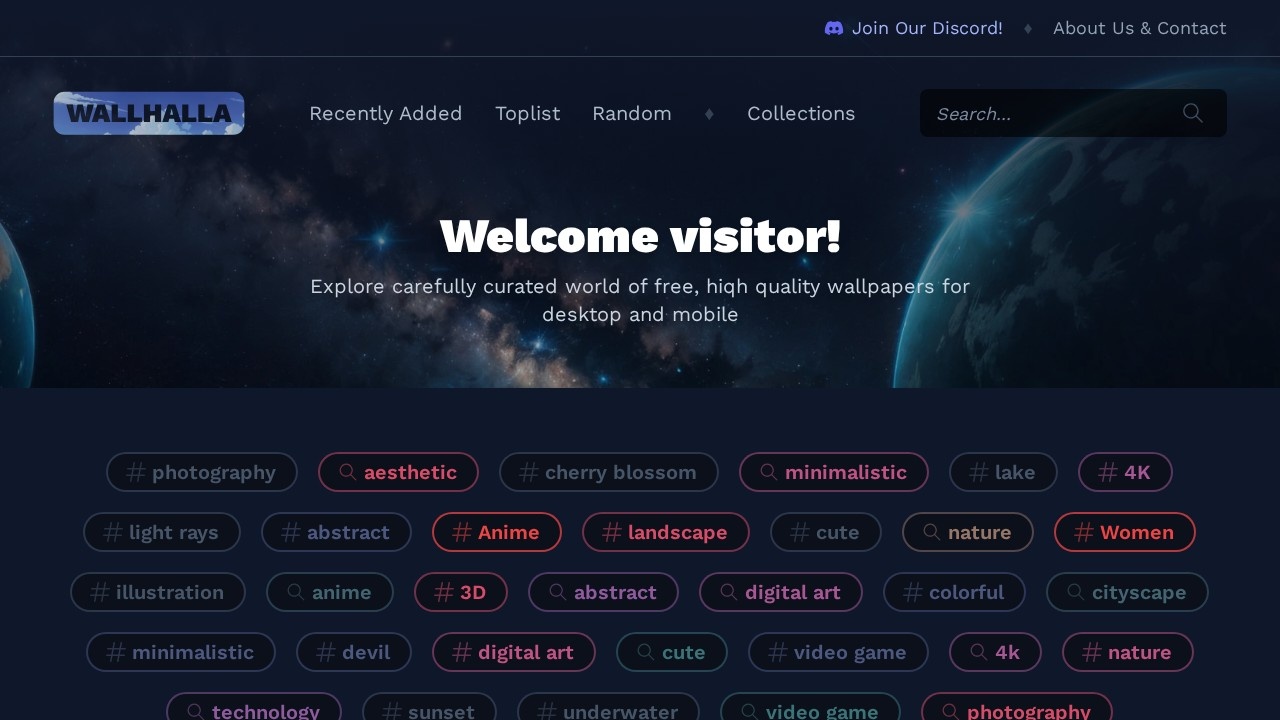Select the video game hashtag tag

tap(838, 652)
